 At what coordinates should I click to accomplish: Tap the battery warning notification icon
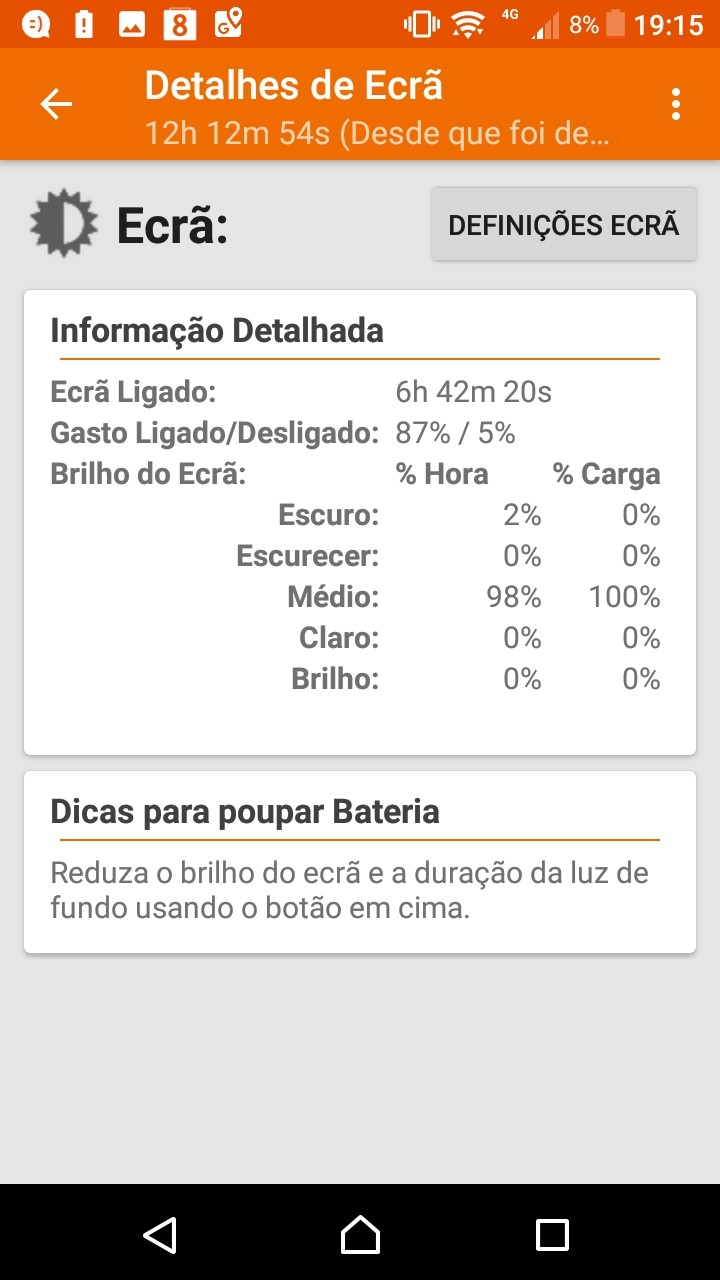pos(84,24)
